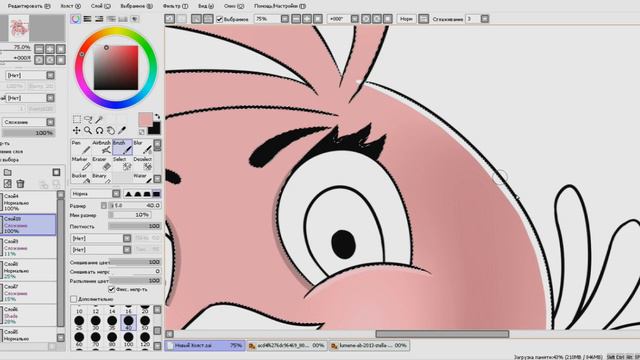640x360 pixels.
Task: Toggle the Выбранное checkbox in toolbar
Action: [220, 19]
